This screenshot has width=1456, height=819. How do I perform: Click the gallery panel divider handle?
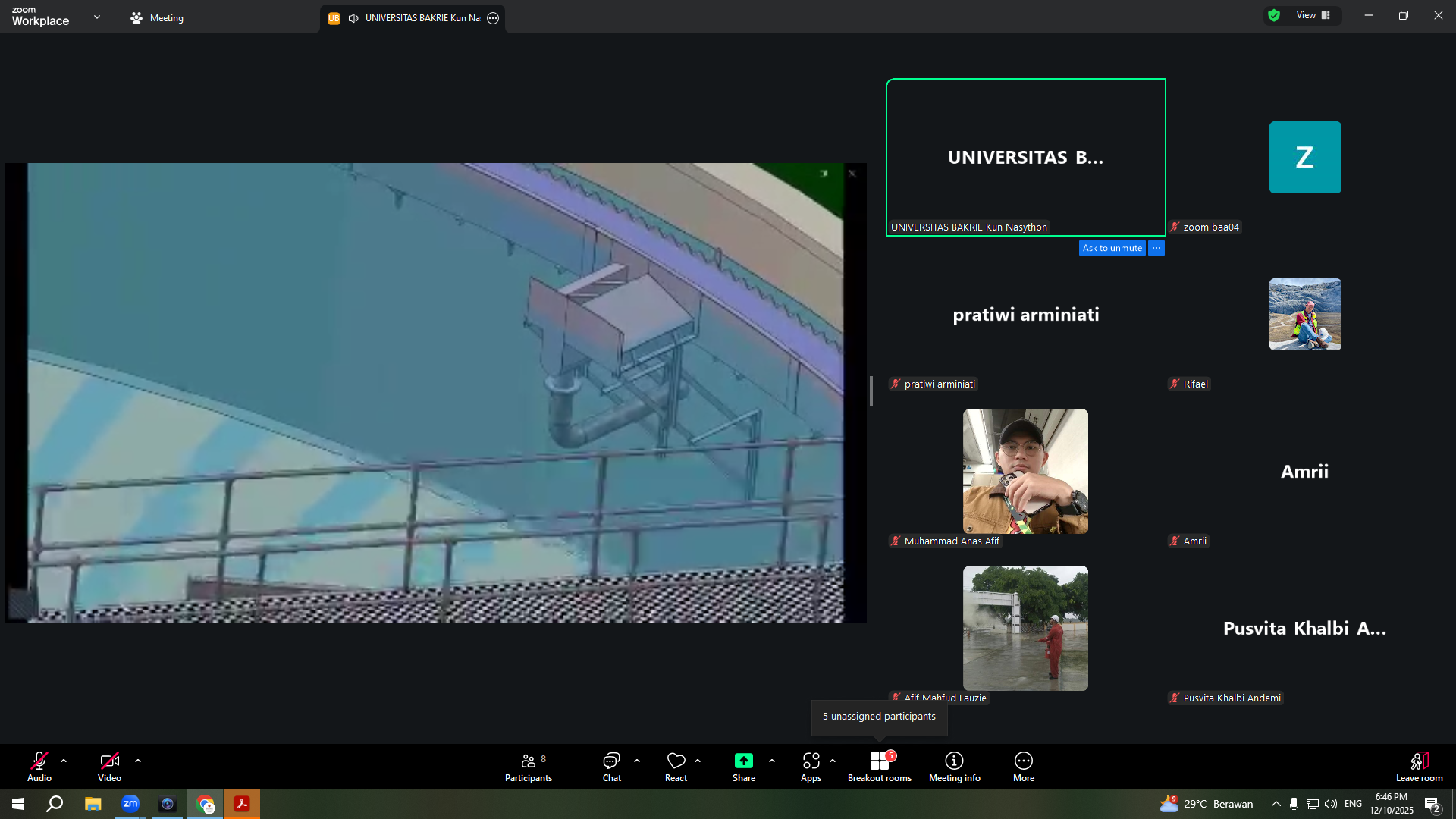871,391
